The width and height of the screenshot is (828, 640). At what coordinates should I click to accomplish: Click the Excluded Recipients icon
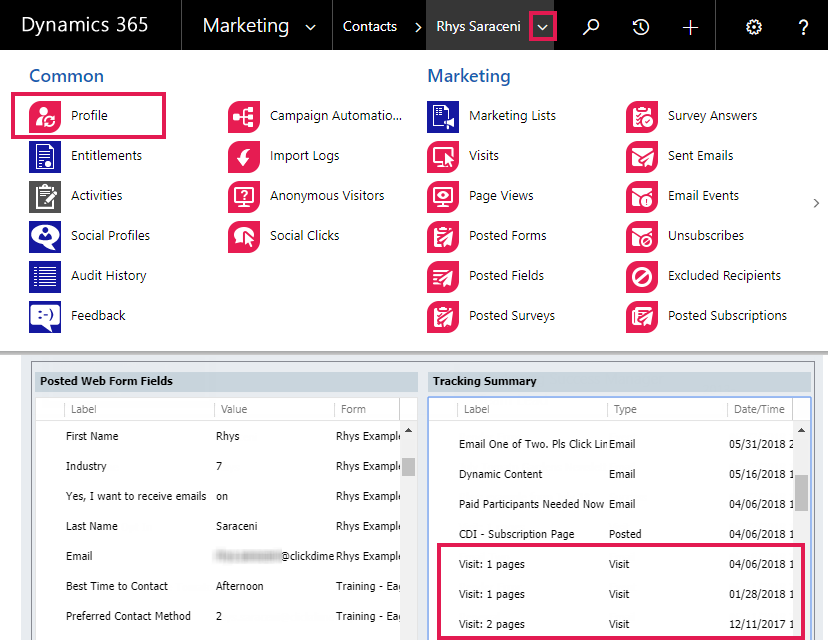(643, 276)
